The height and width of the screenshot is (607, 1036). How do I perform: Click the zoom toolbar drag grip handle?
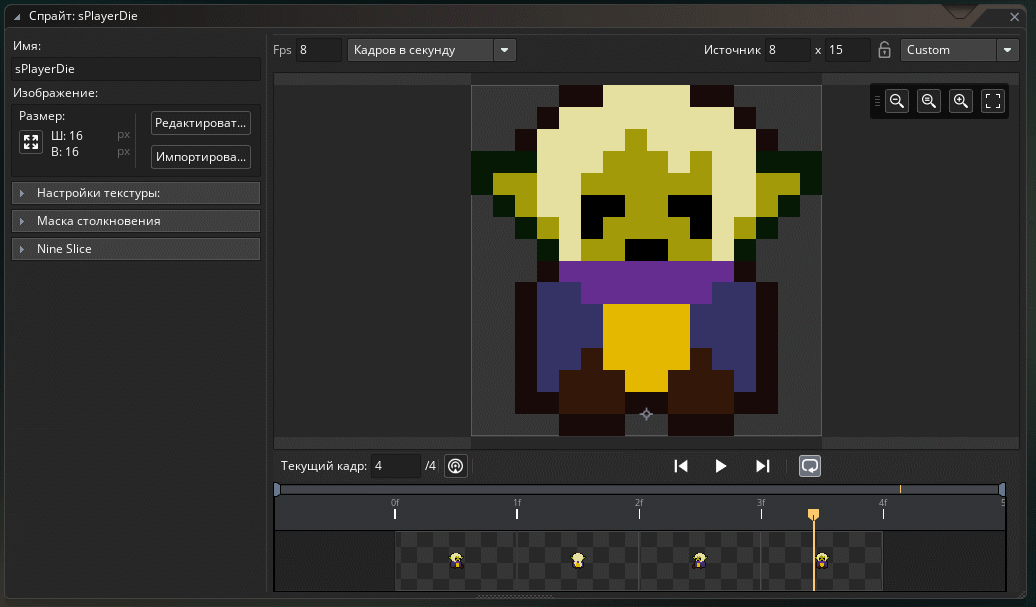877,101
